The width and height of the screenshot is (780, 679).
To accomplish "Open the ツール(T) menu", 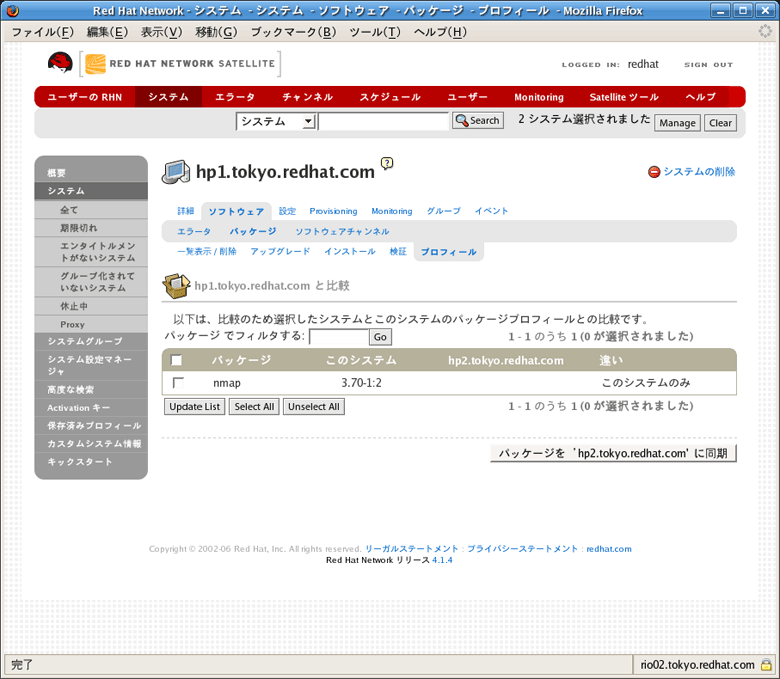I will pos(375,32).
